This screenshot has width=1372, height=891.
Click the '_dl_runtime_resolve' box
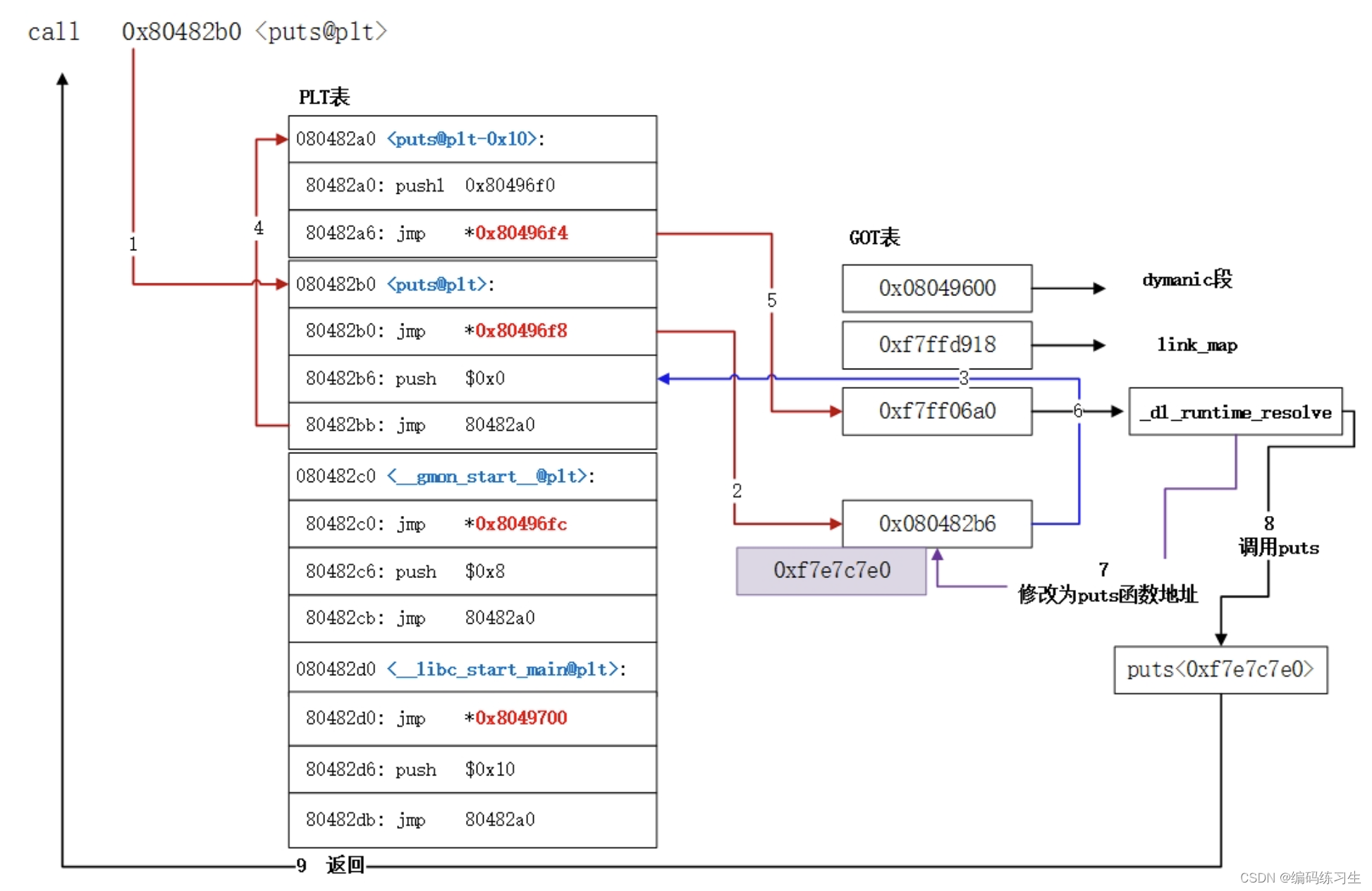[1235, 412]
